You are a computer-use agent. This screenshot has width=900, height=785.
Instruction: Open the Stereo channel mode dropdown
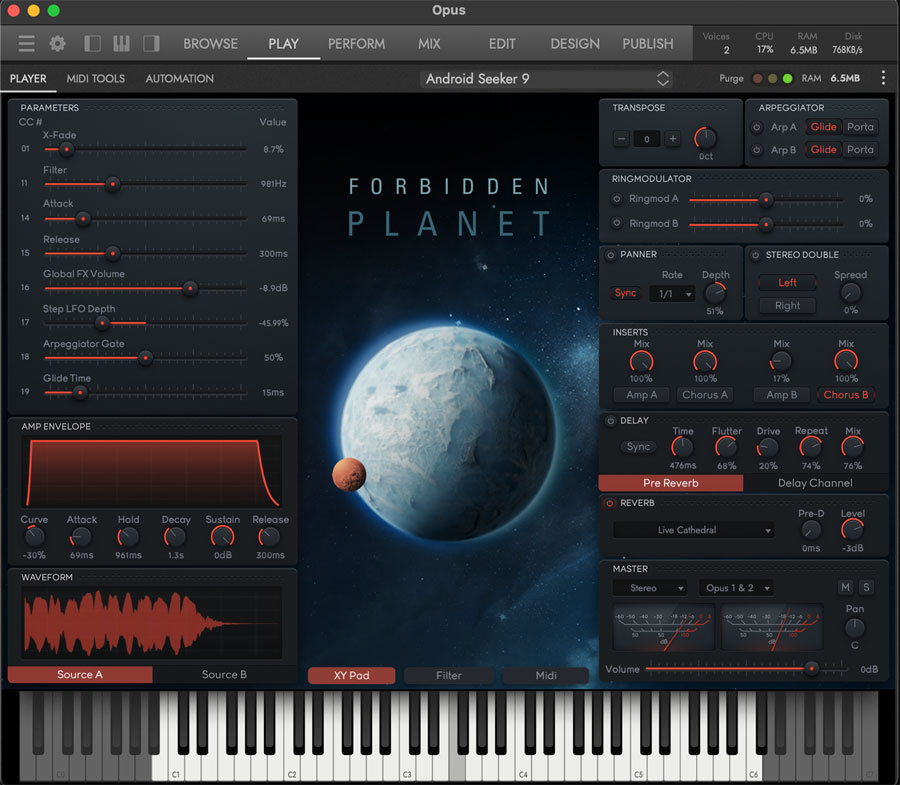coord(650,588)
